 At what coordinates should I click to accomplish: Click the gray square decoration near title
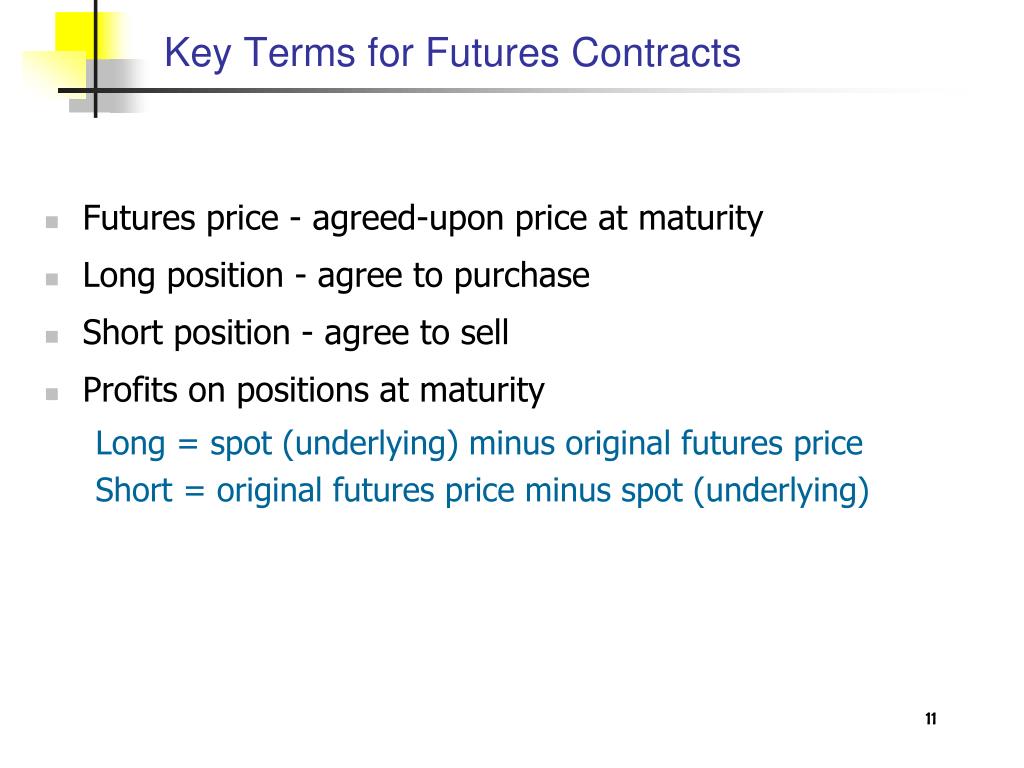pyautogui.click(x=119, y=85)
